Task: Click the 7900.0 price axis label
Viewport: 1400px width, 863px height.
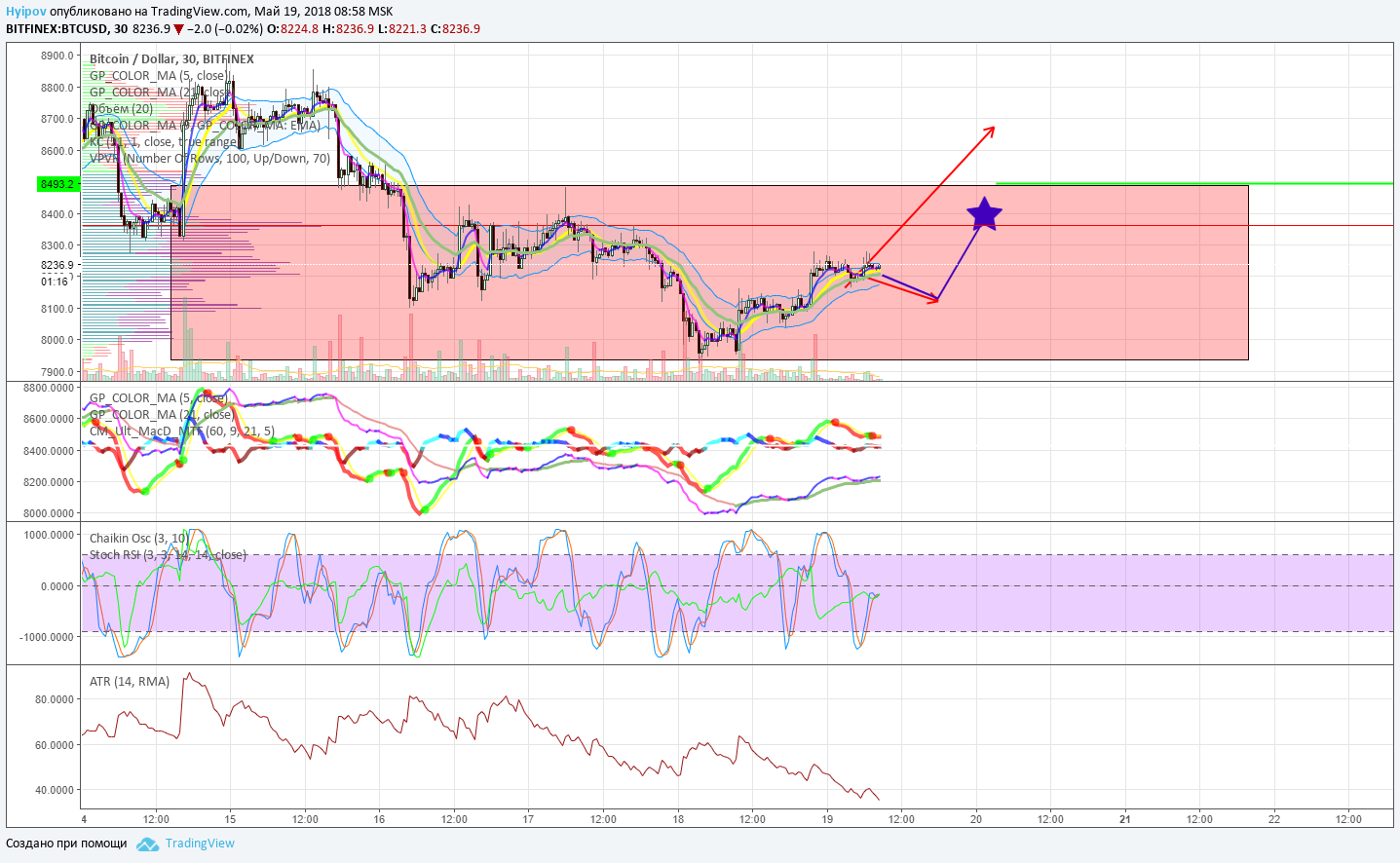Action: (57, 372)
